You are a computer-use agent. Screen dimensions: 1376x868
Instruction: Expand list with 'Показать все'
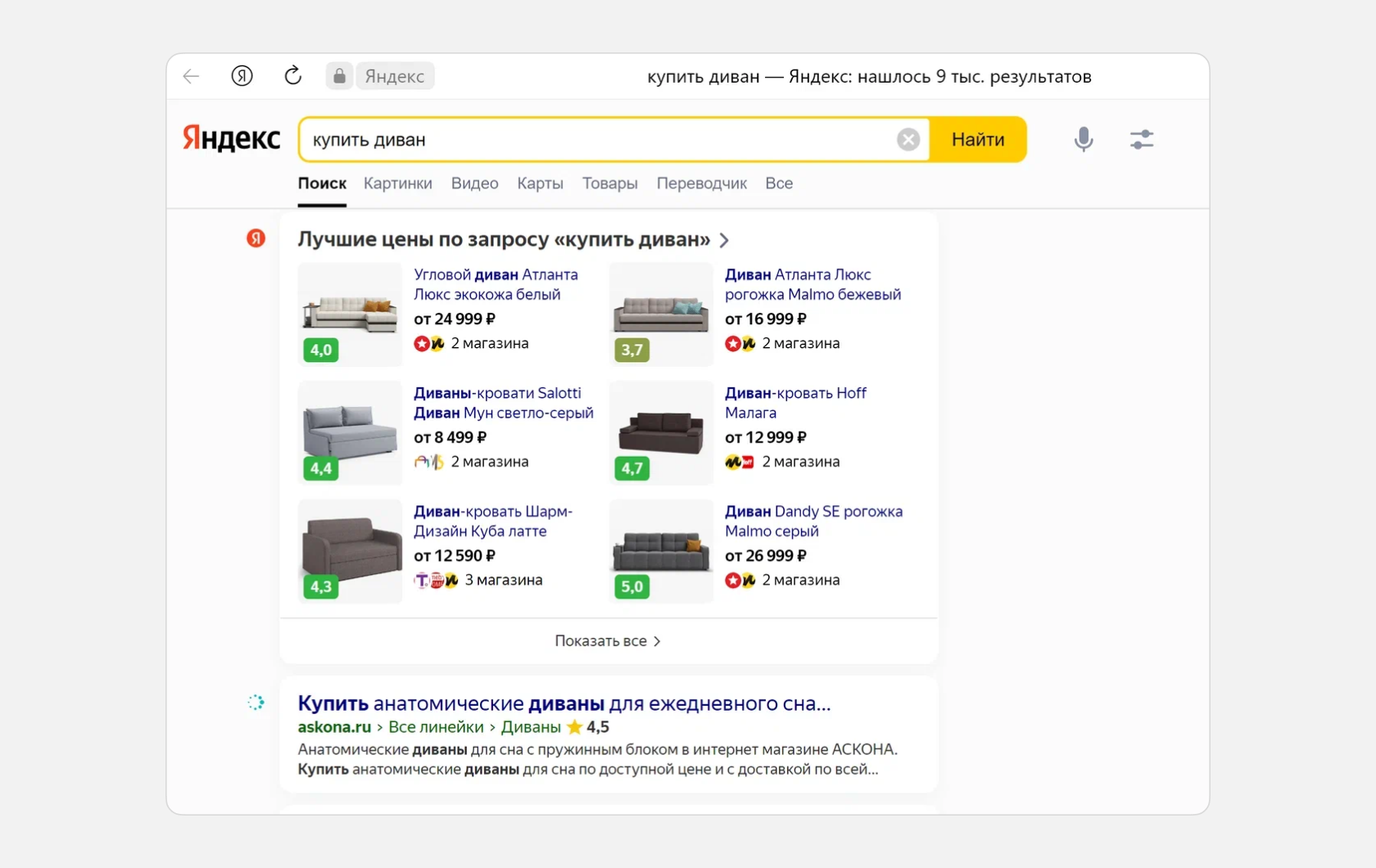(608, 640)
